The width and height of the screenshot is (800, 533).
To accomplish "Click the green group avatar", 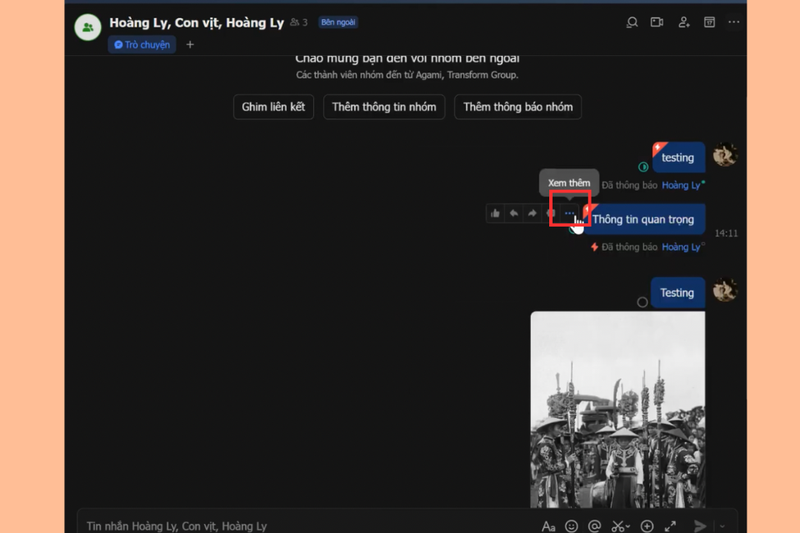I will [x=88, y=27].
